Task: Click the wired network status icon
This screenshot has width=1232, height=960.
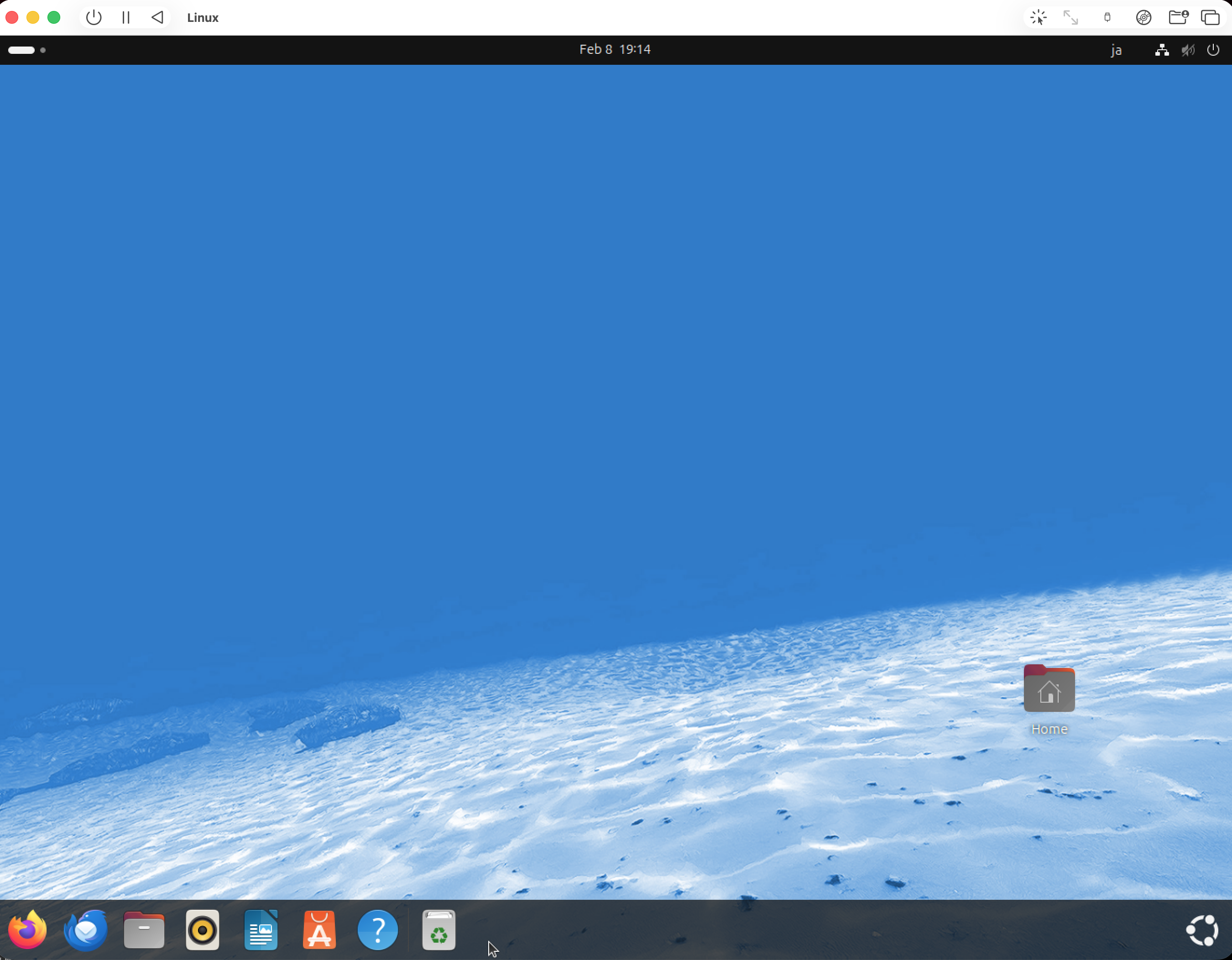Action: point(1161,50)
